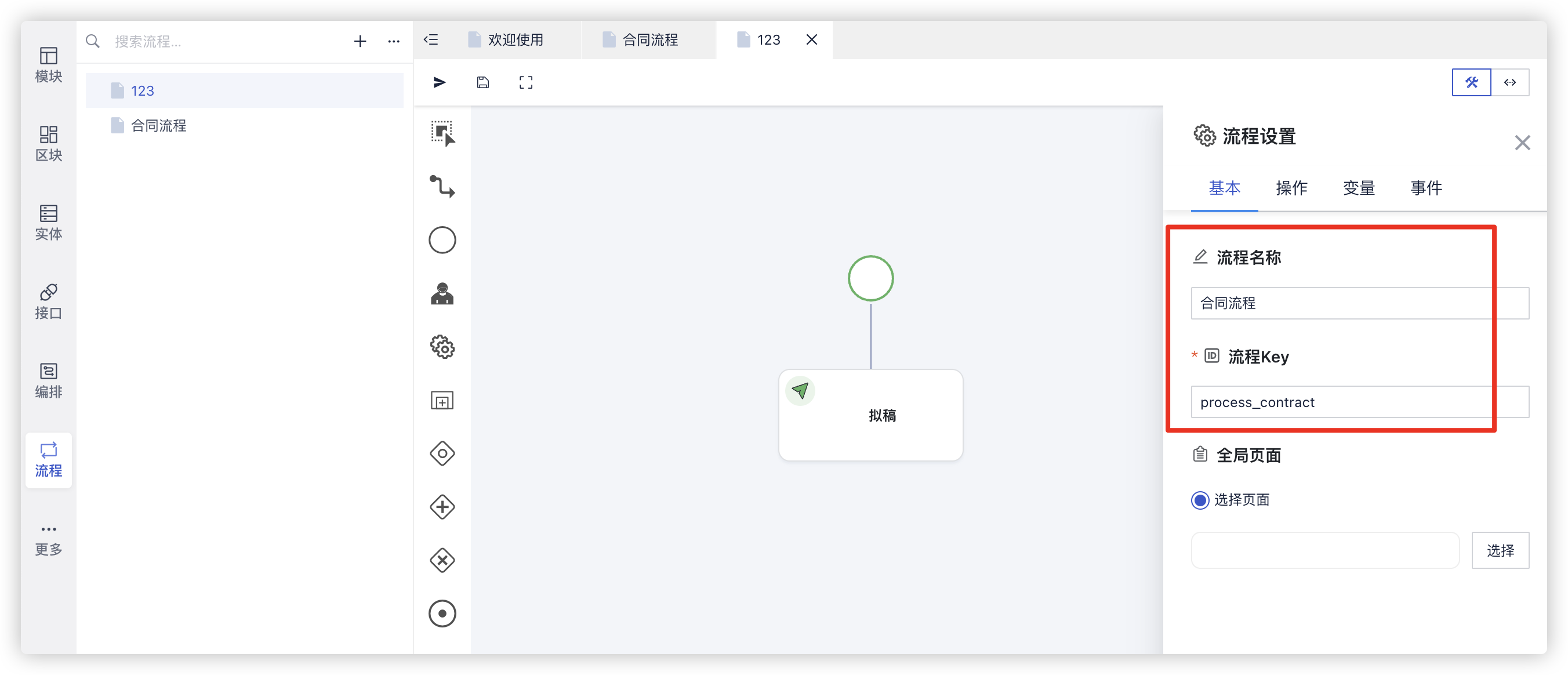Select the 选择页面 radio button
Screen dimensions: 1568x675
point(1200,500)
